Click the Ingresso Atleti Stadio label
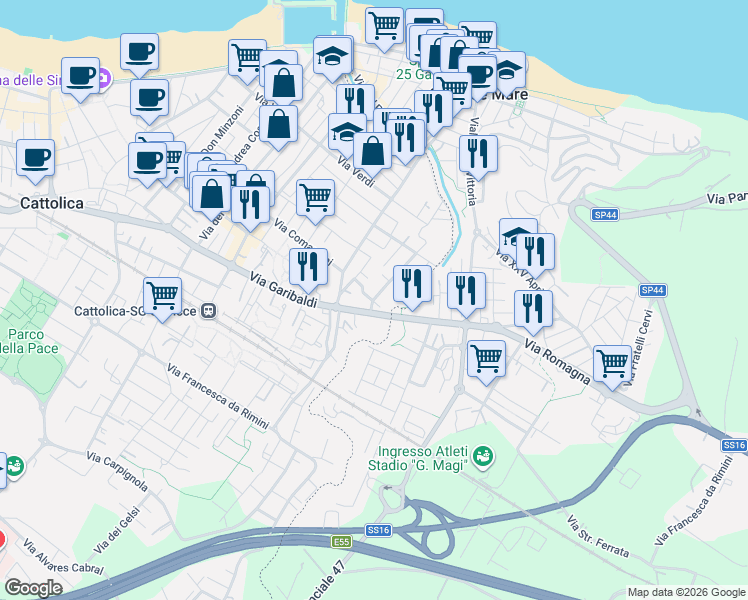This screenshot has width=748, height=600. 419,458
